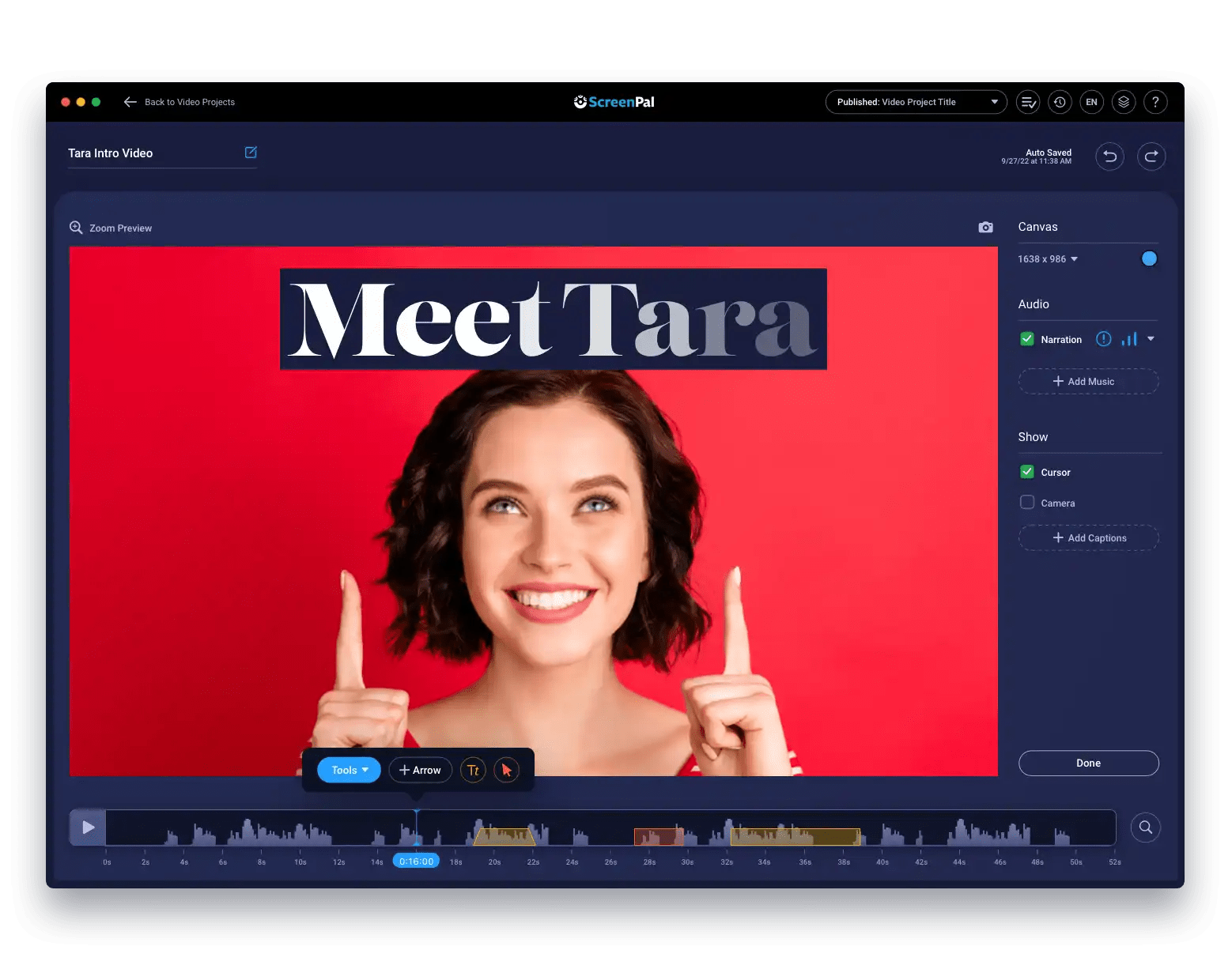Open the Published video status dropdown

point(915,101)
